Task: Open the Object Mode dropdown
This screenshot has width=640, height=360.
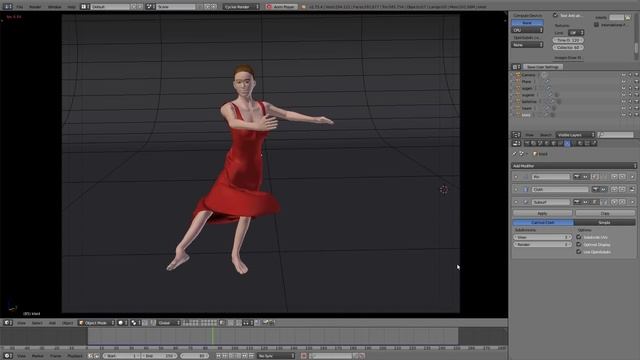Action: pyautogui.click(x=96, y=323)
